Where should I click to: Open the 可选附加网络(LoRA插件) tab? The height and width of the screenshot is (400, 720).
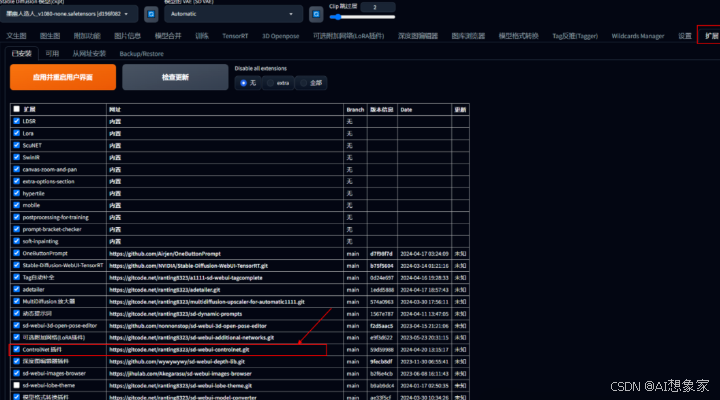pos(349,36)
